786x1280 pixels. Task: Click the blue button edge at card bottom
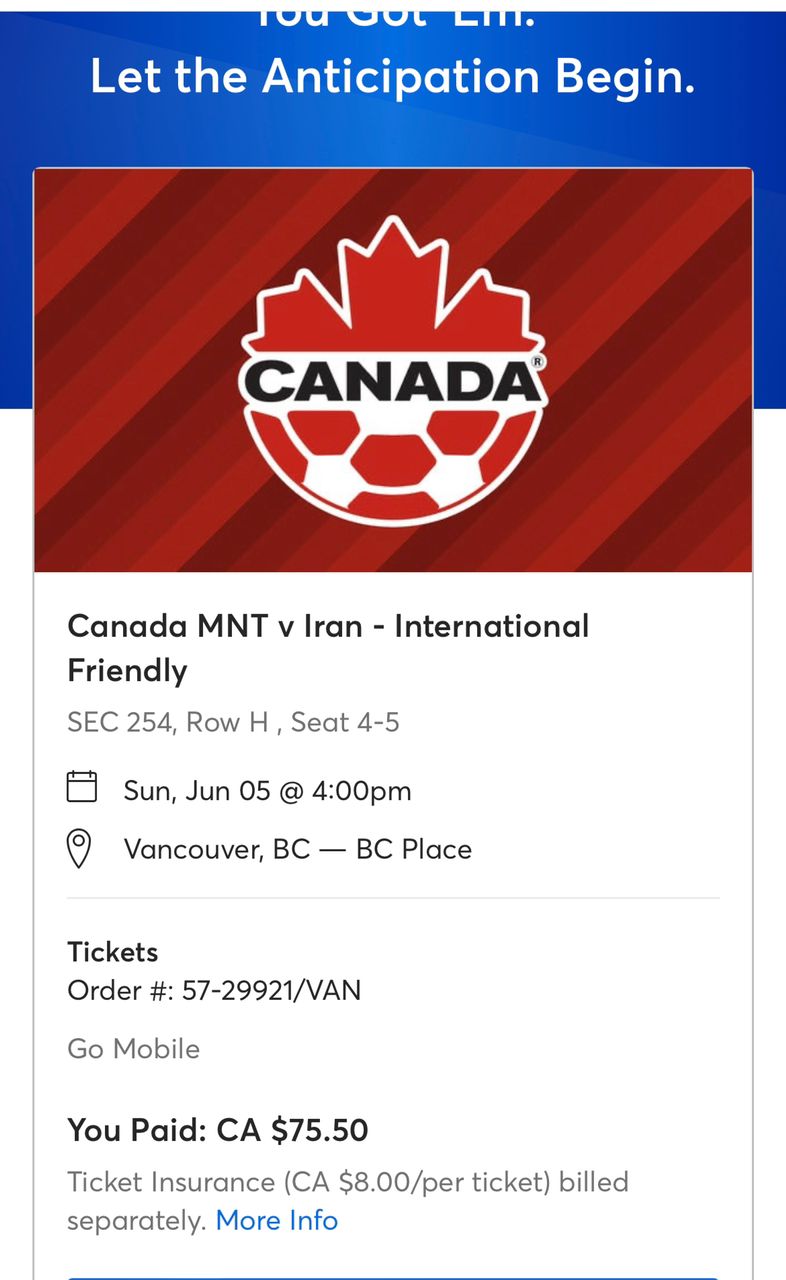tap(393, 1276)
